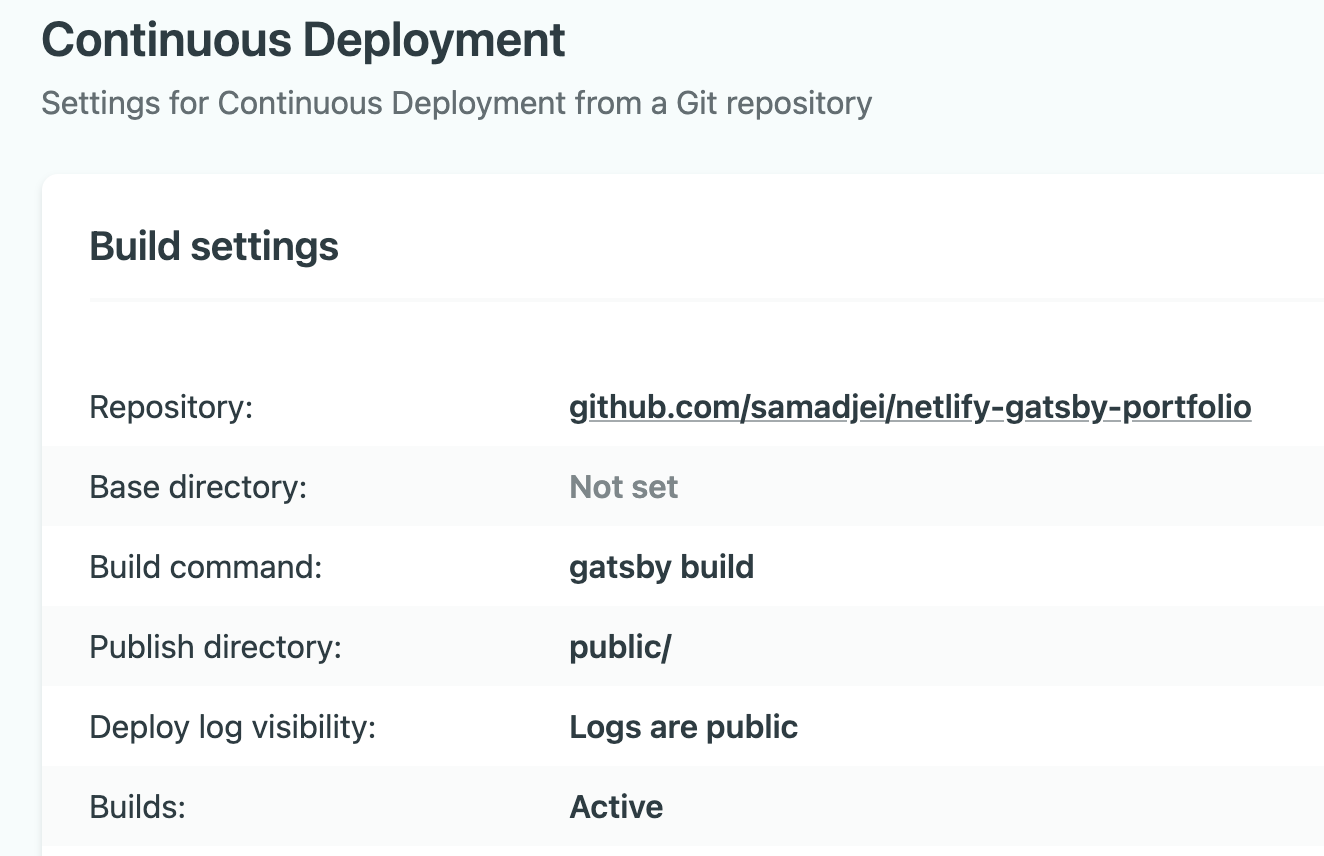Click the divider line under Build settings
This screenshot has width=1324, height=856.
point(700,299)
